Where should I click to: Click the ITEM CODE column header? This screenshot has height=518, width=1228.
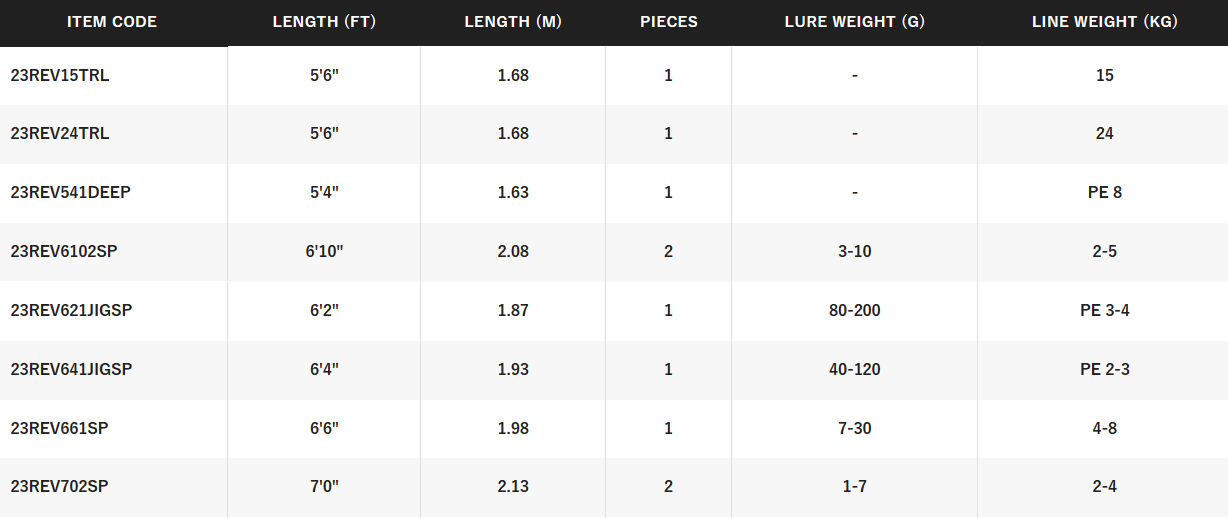click(x=112, y=22)
